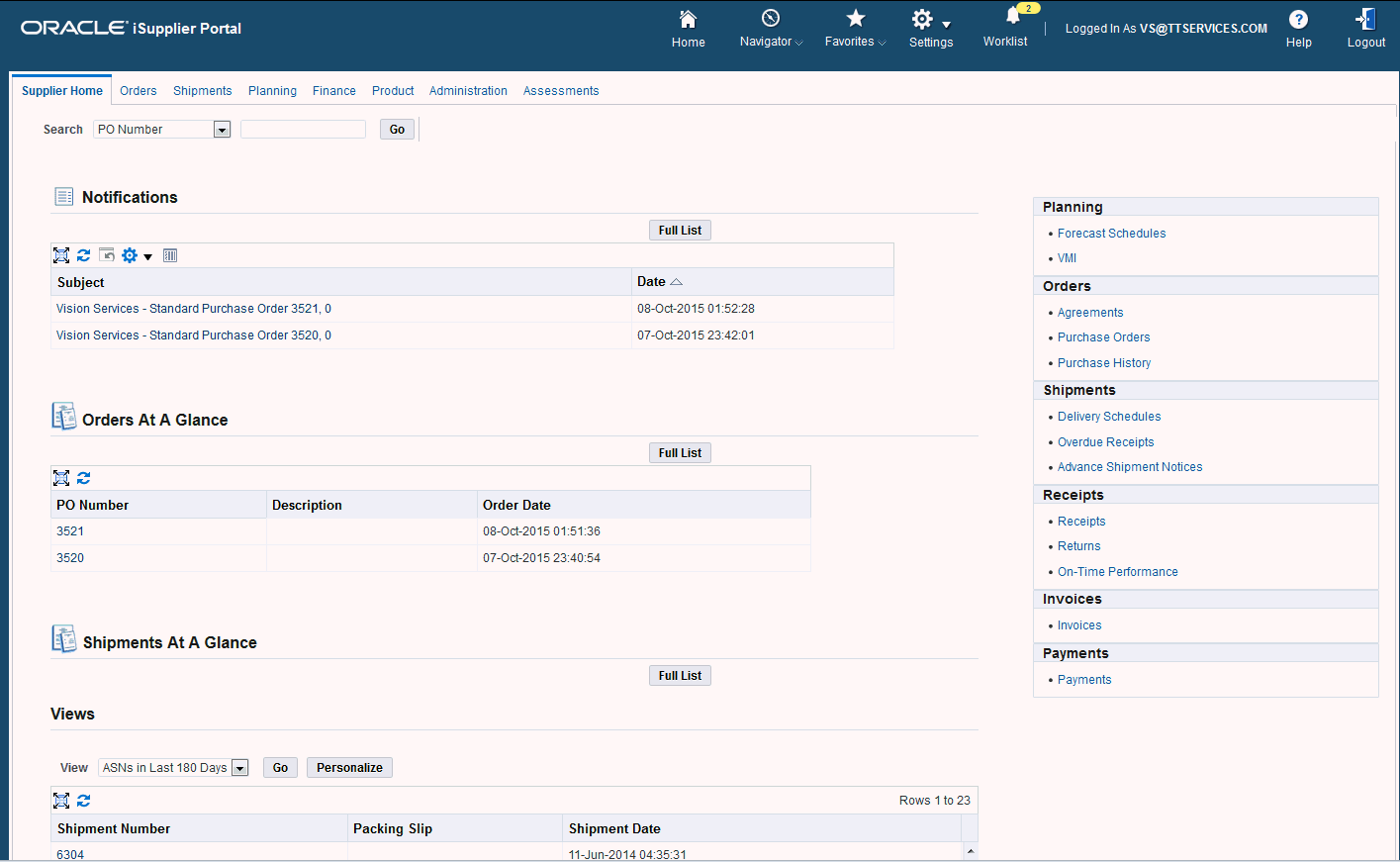Screen dimensions: 1400x862
Task: Open notification for Standard Purchase Order 3521
Action: point(194,309)
